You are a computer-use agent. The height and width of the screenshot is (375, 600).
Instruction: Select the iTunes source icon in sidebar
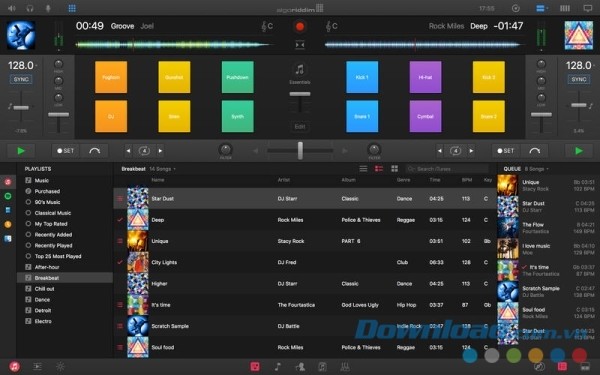(x=8, y=182)
